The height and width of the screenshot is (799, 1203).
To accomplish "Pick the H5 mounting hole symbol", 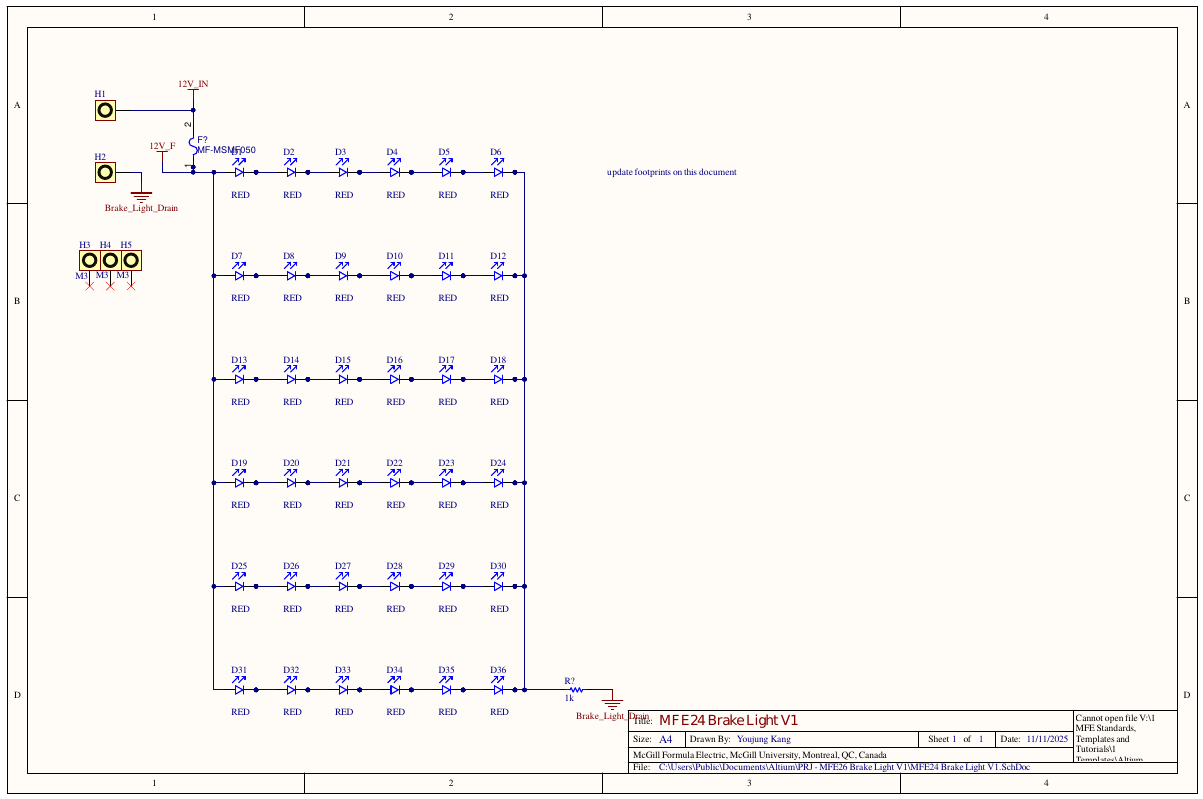I will [131, 261].
